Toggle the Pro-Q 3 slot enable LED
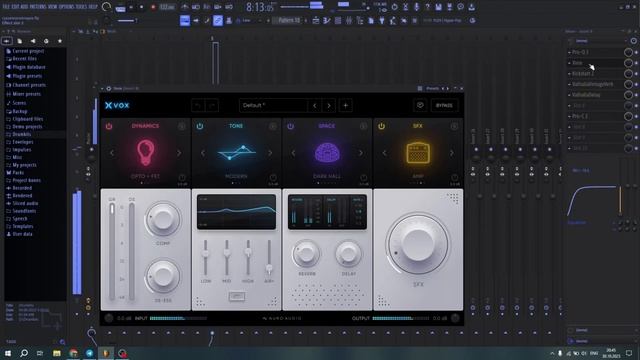Screen dimensions: 640x360 [636, 52]
